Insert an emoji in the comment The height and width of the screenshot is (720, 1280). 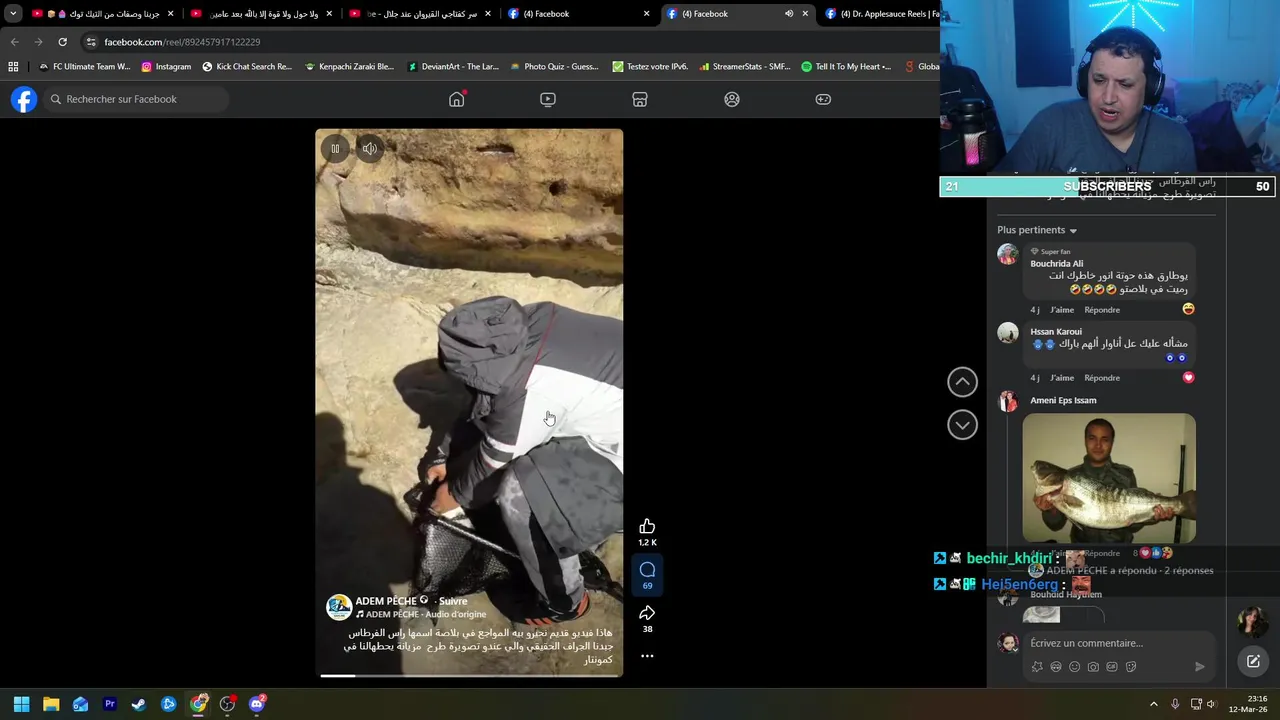pyautogui.click(x=1074, y=667)
